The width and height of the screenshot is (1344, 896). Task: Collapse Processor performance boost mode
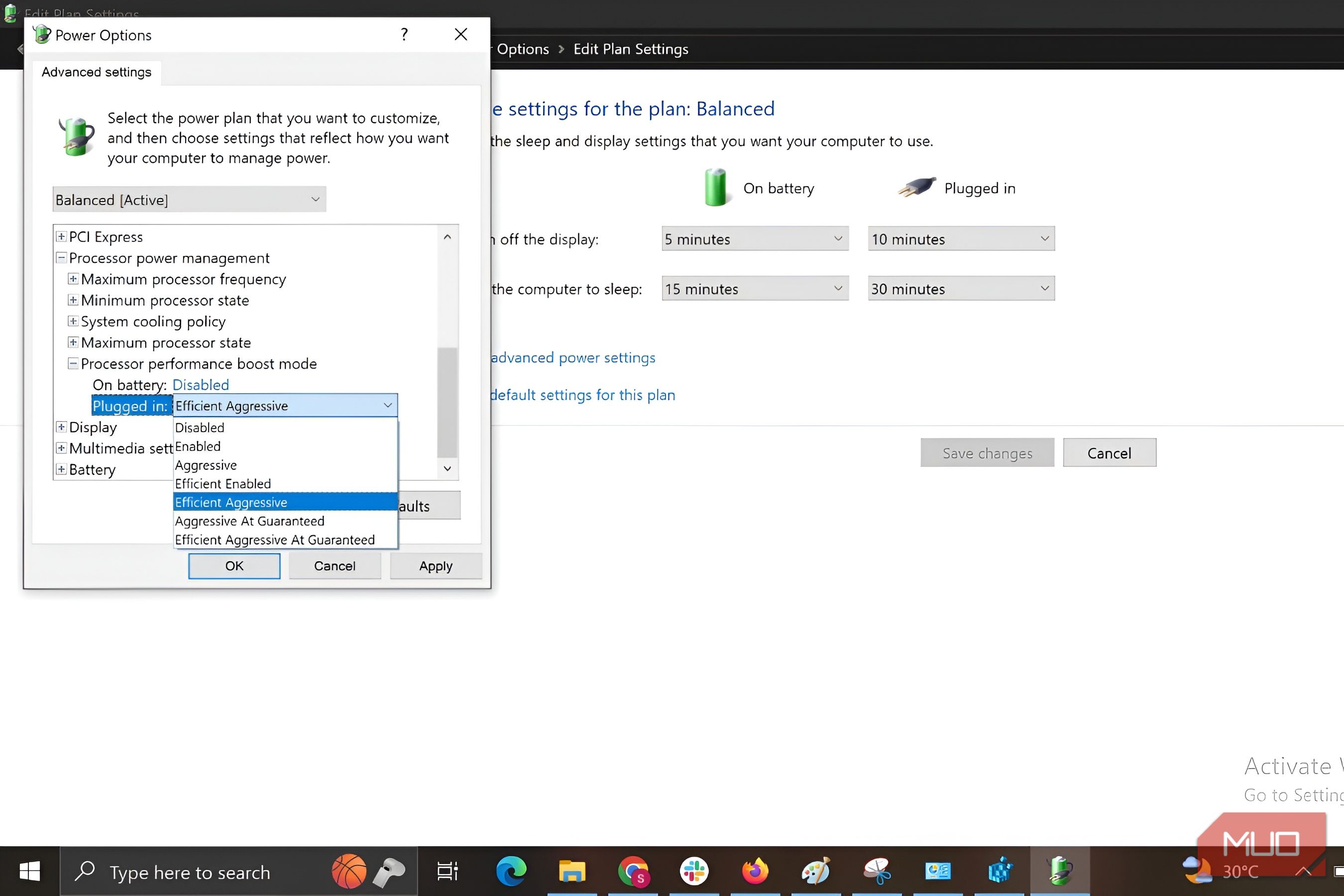[x=73, y=363]
